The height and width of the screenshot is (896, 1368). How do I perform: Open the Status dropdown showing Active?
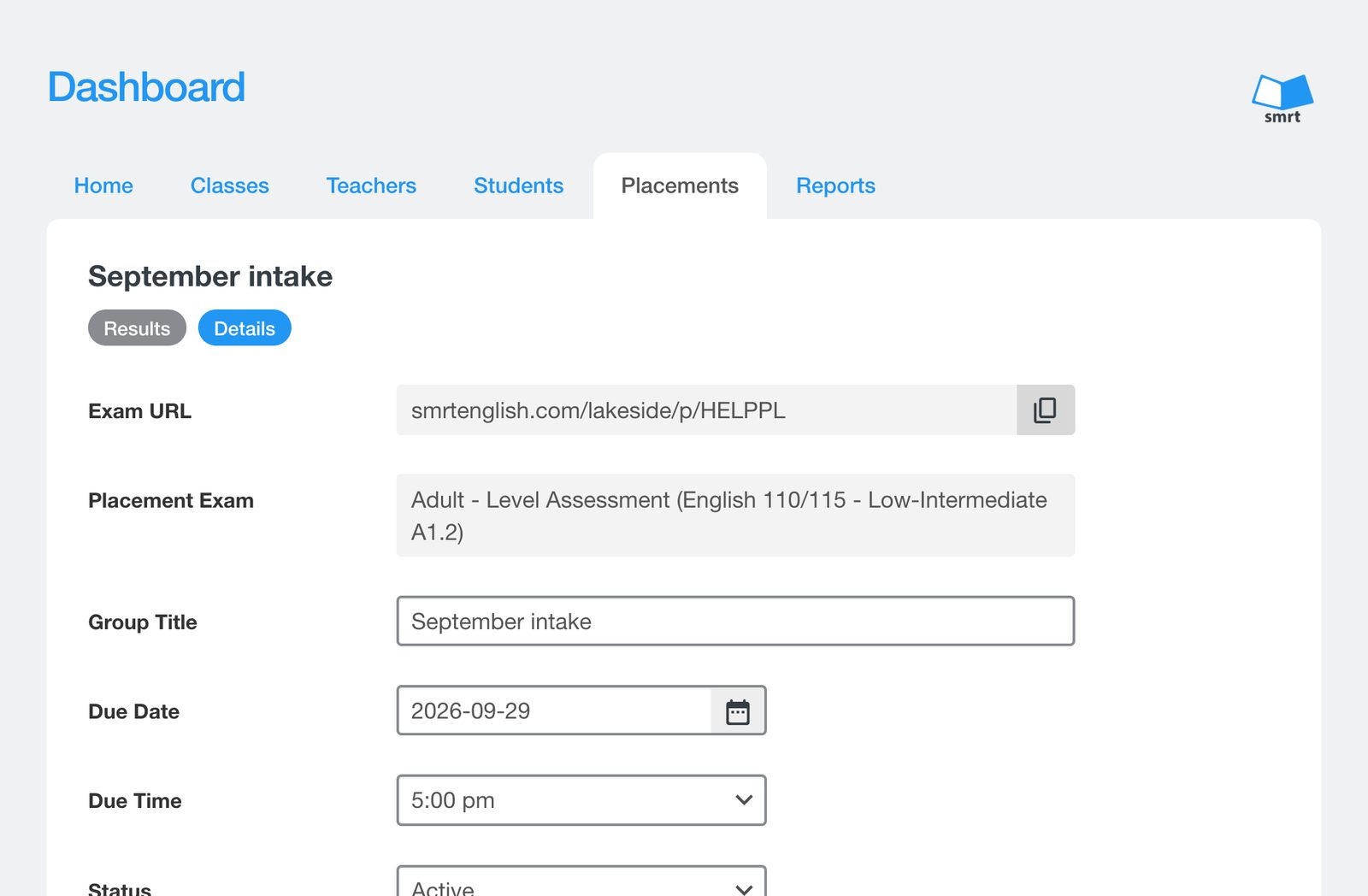[x=581, y=882]
